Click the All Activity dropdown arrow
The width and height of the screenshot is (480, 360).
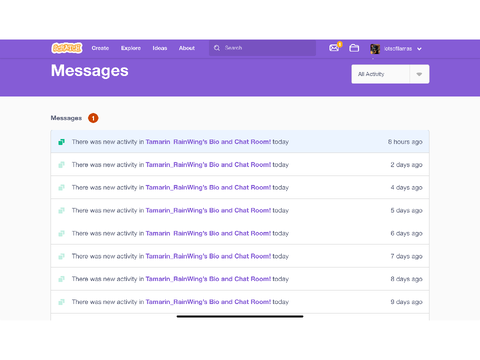(x=419, y=74)
